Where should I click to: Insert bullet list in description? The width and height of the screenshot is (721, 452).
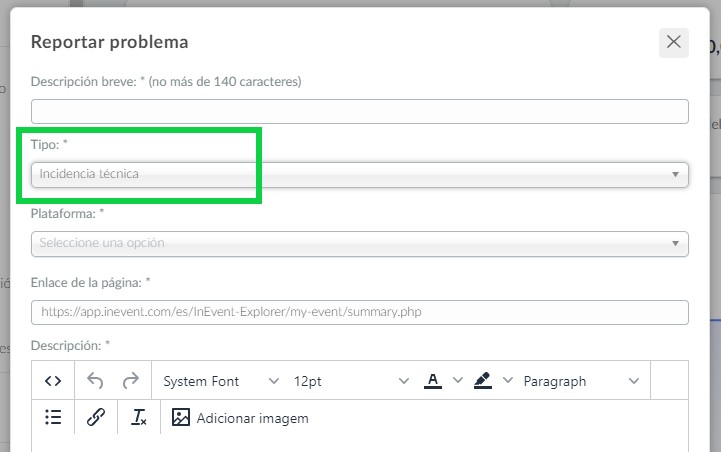(53, 417)
